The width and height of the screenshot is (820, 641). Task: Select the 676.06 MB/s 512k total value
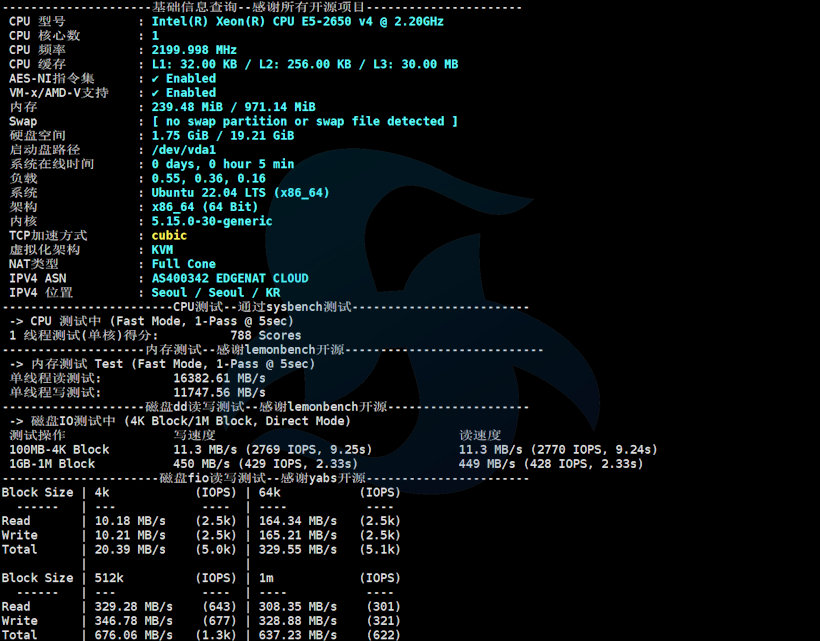(133, 635)
